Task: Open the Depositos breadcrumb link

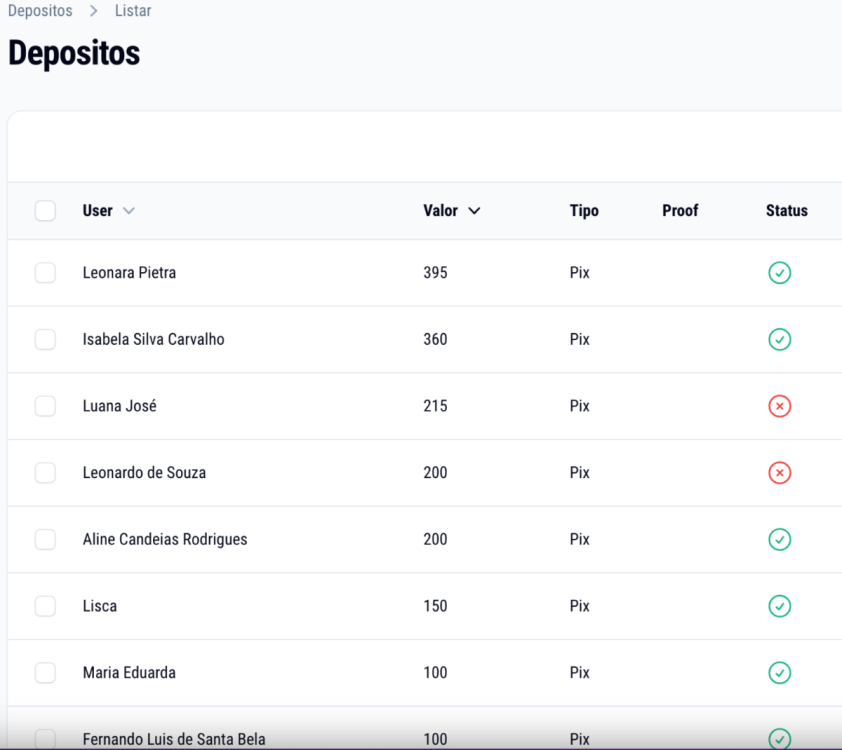Action: click(x=40, y=11)
